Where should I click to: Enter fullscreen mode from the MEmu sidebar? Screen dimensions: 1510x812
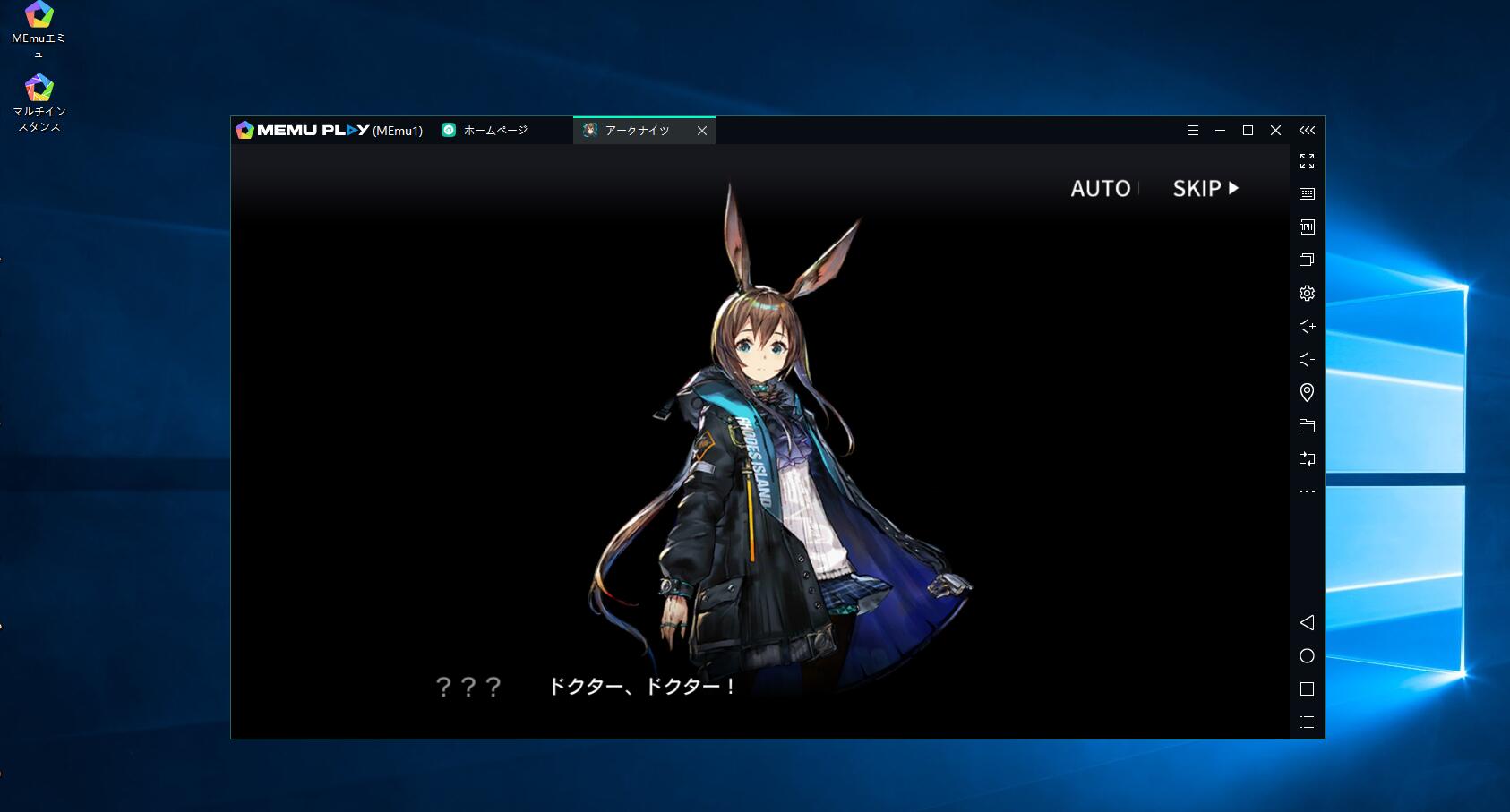click(x=1307, y=161)
